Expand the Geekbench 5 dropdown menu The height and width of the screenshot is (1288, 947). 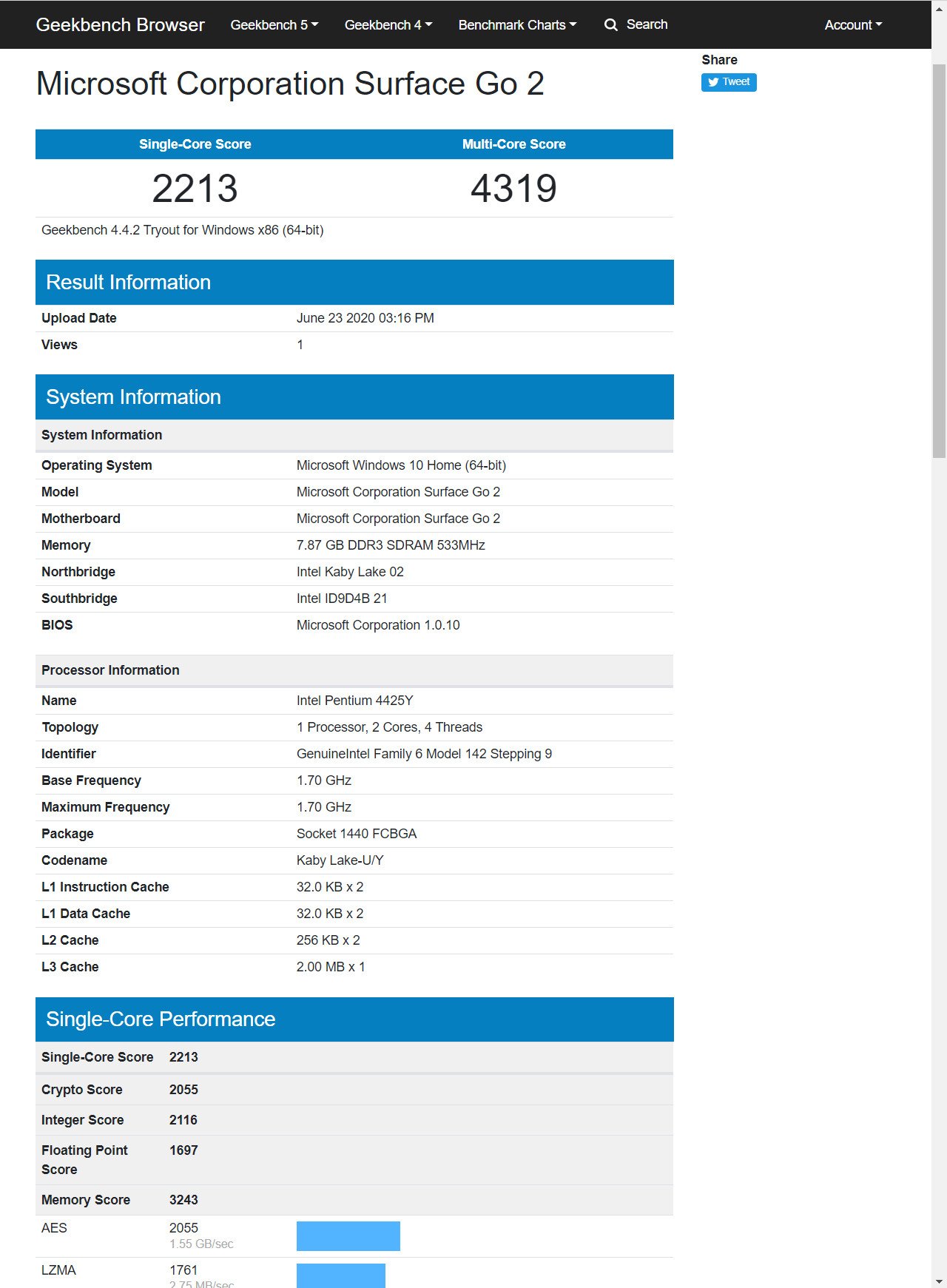pyautogui.click(x=274, y=24)
